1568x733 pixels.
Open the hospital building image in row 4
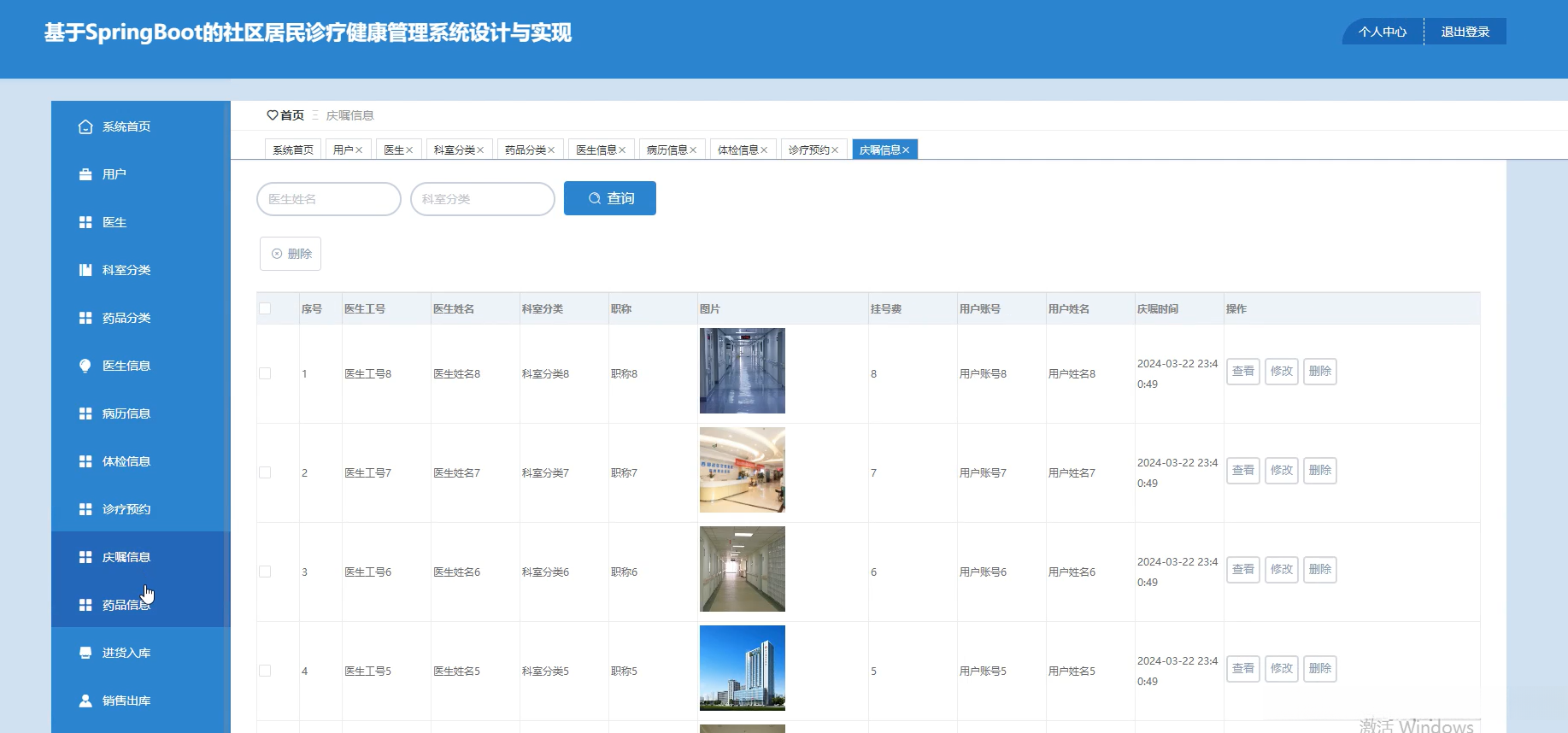tap(743, 668)
